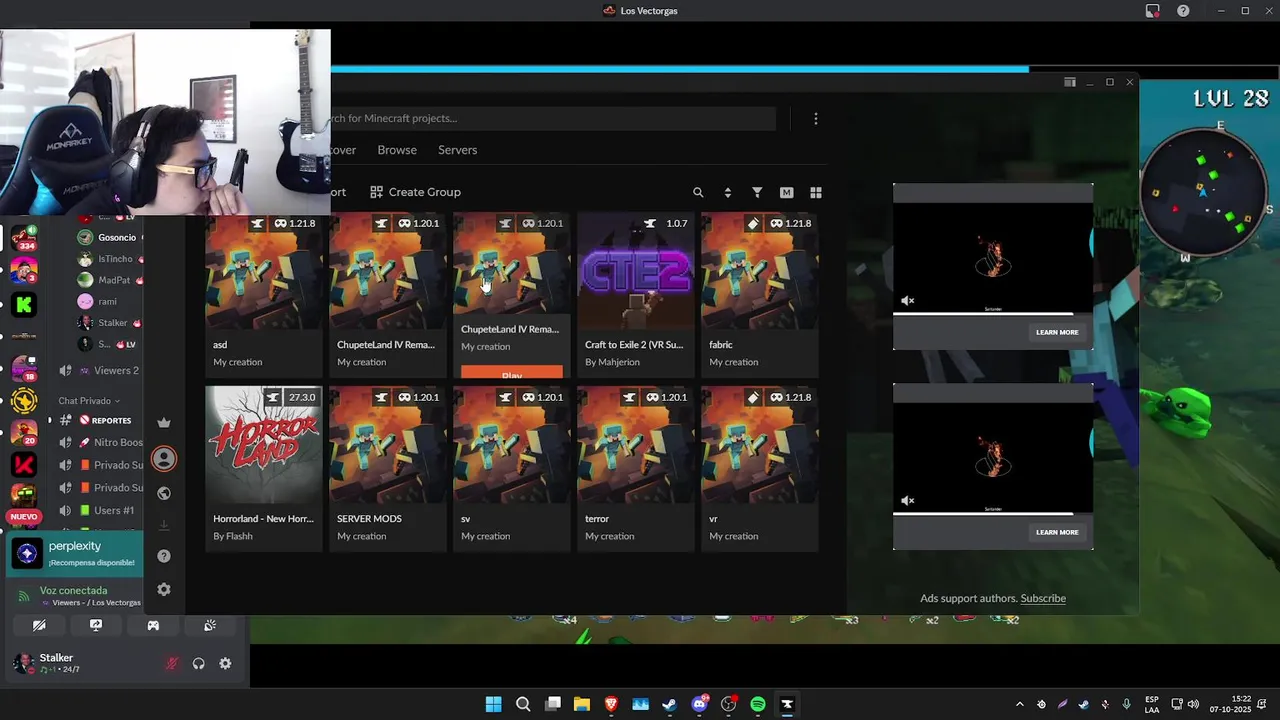Open the vr modpack thumbnail
This screenshot has height=720, width=1280.
click(x=759, y=445)
